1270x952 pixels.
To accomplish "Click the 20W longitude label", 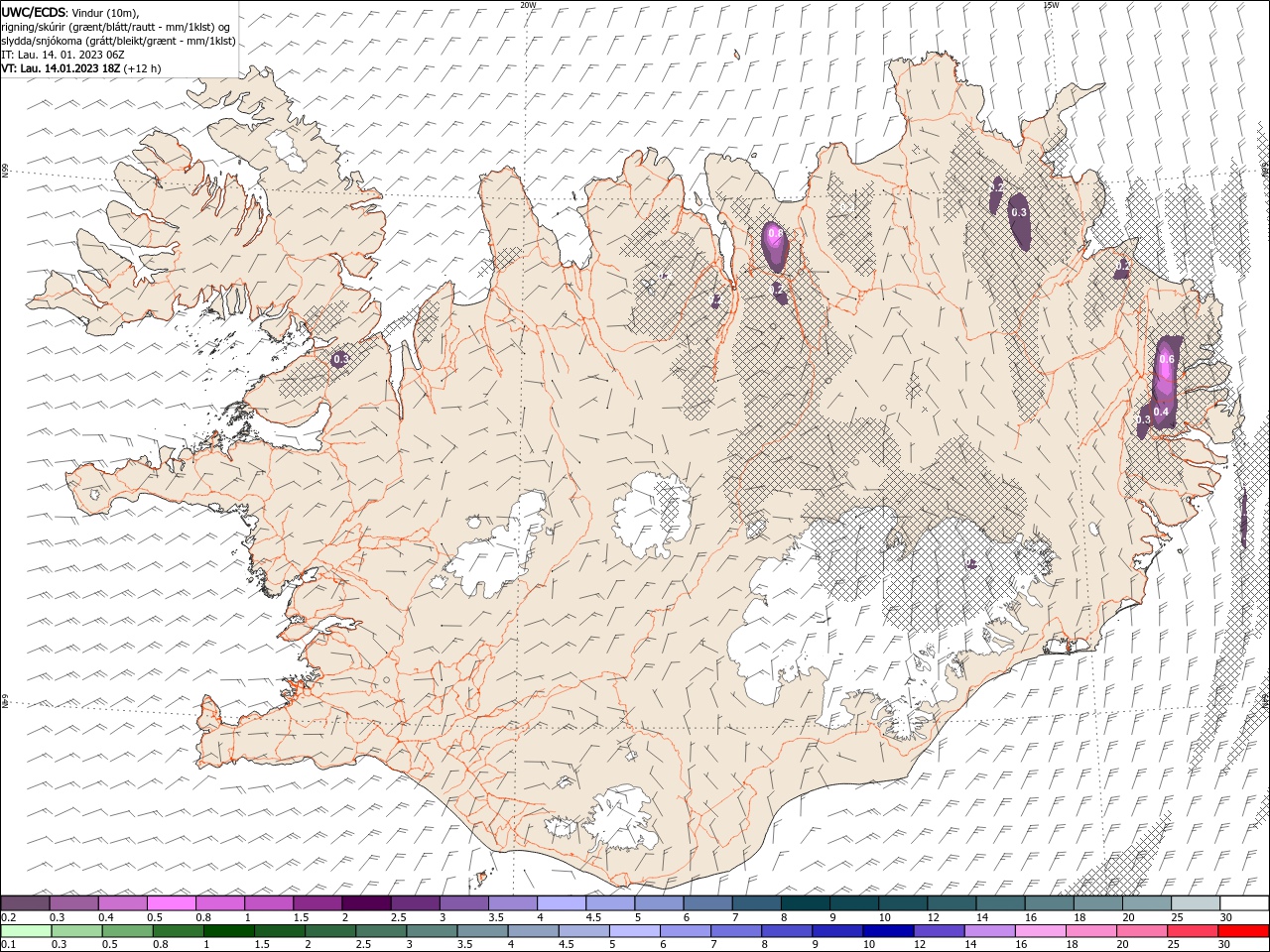I will pyautogui.click(x=529, y=5).
